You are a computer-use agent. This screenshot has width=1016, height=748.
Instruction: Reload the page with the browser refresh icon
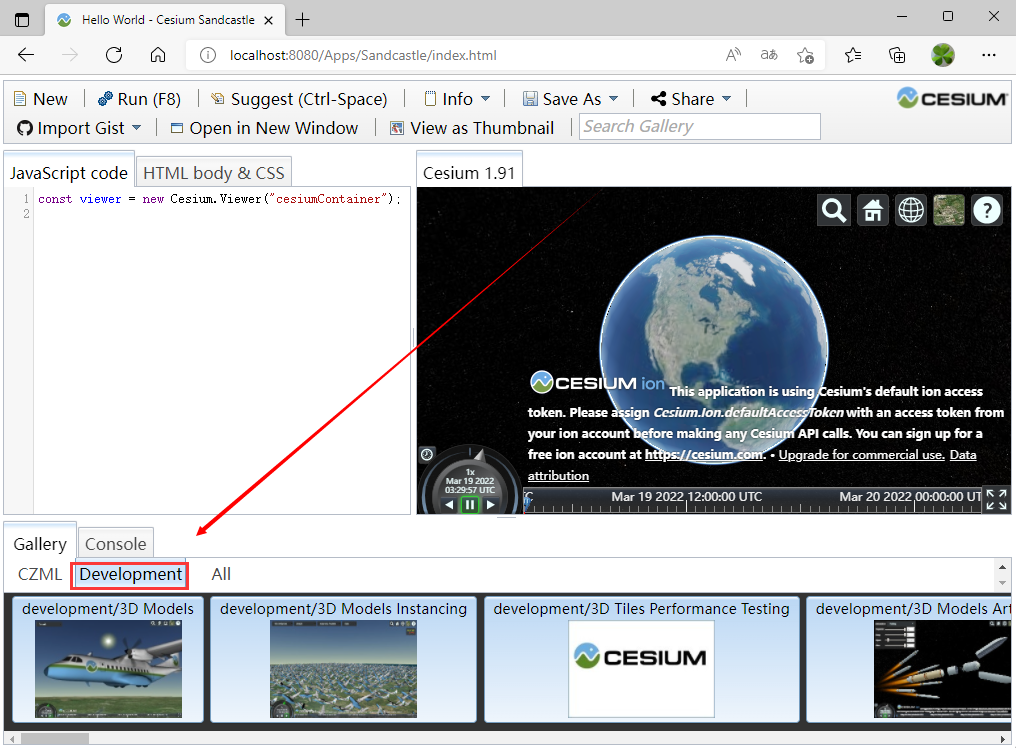click(113, 55)
